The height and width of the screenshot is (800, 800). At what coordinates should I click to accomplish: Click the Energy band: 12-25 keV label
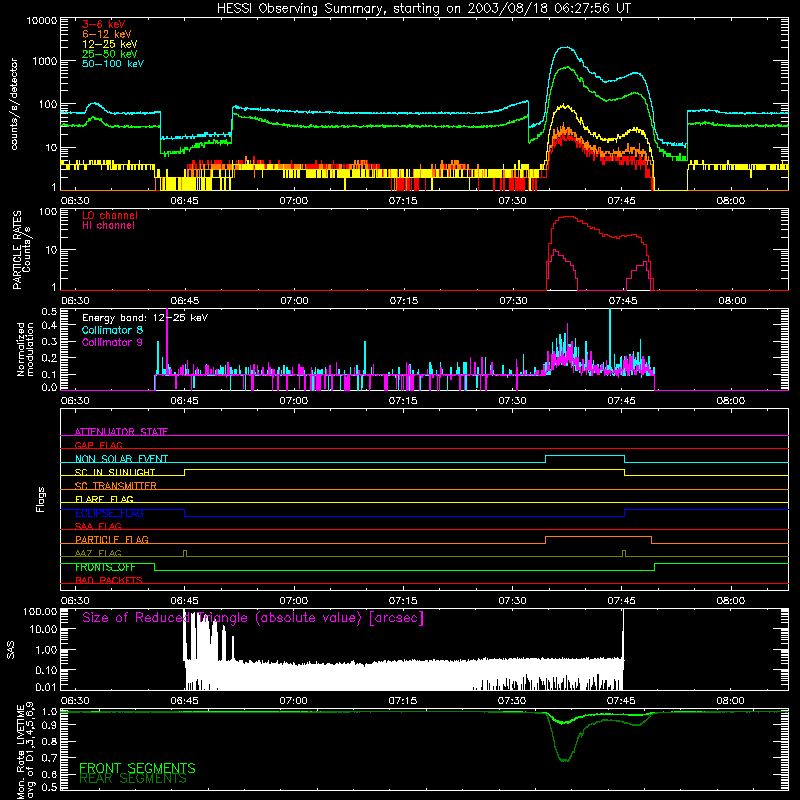click(145, 318)
